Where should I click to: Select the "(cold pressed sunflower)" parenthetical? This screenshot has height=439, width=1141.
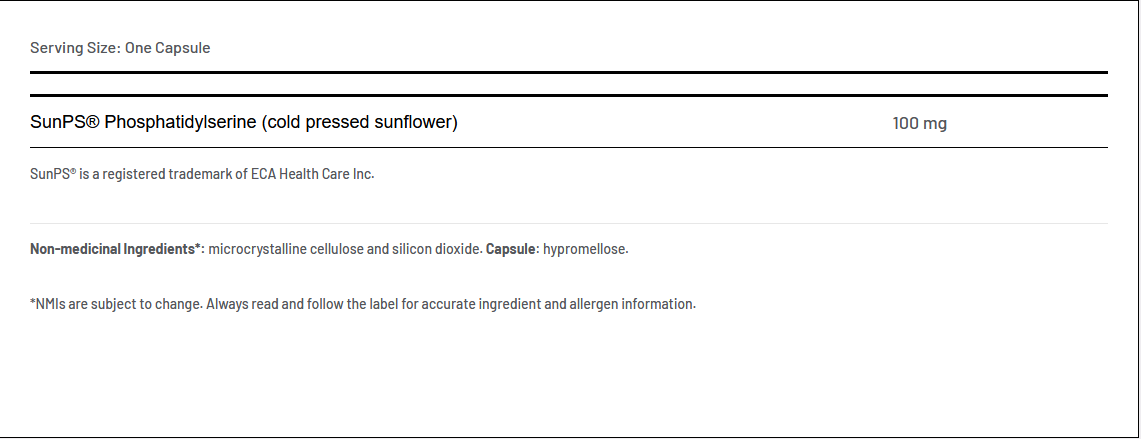(x=360, y=122)
